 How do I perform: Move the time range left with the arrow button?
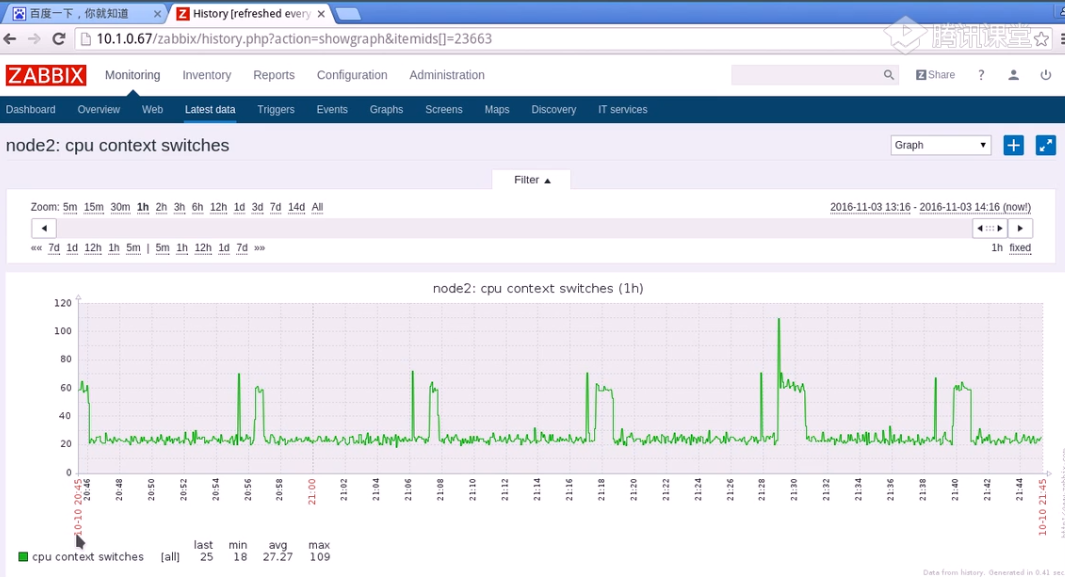point(44,228)
